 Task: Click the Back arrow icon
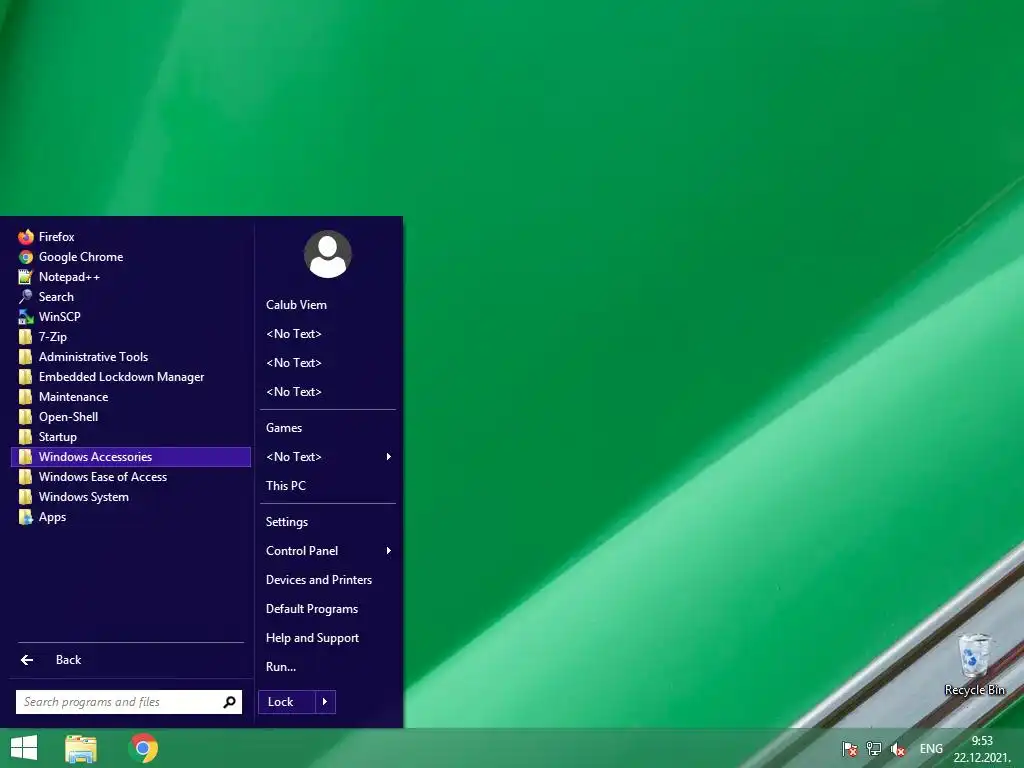click(27, 660)
